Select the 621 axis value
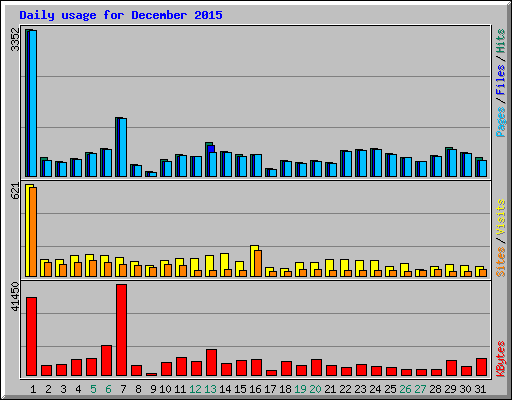The height and width of the screenshot is (400, 512). click(15, 191)
